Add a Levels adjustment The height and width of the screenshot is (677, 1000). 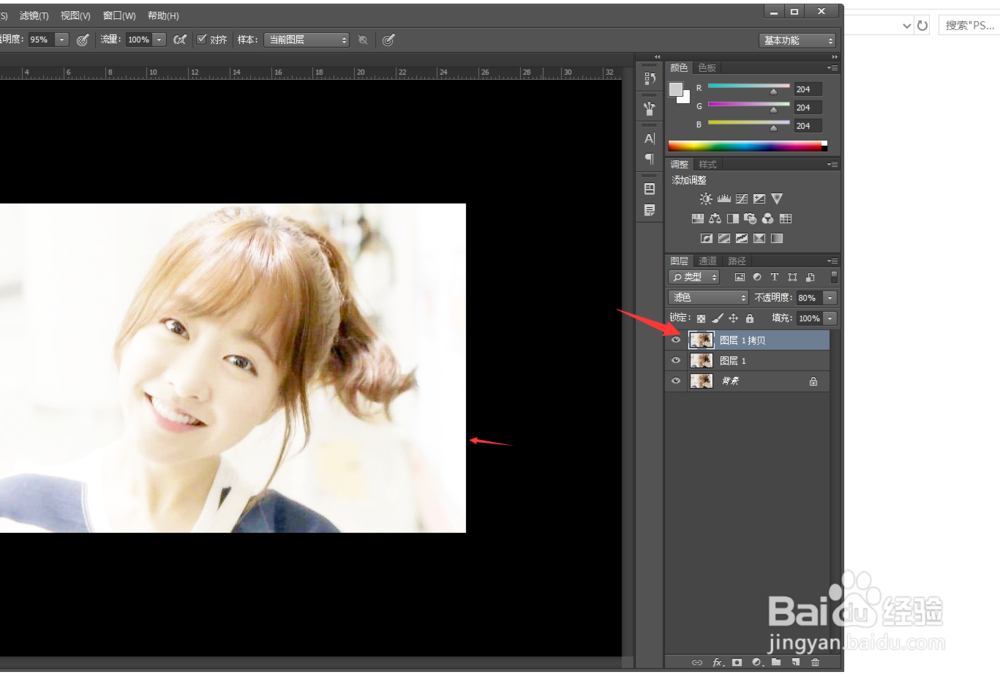(x=724, y=199)
